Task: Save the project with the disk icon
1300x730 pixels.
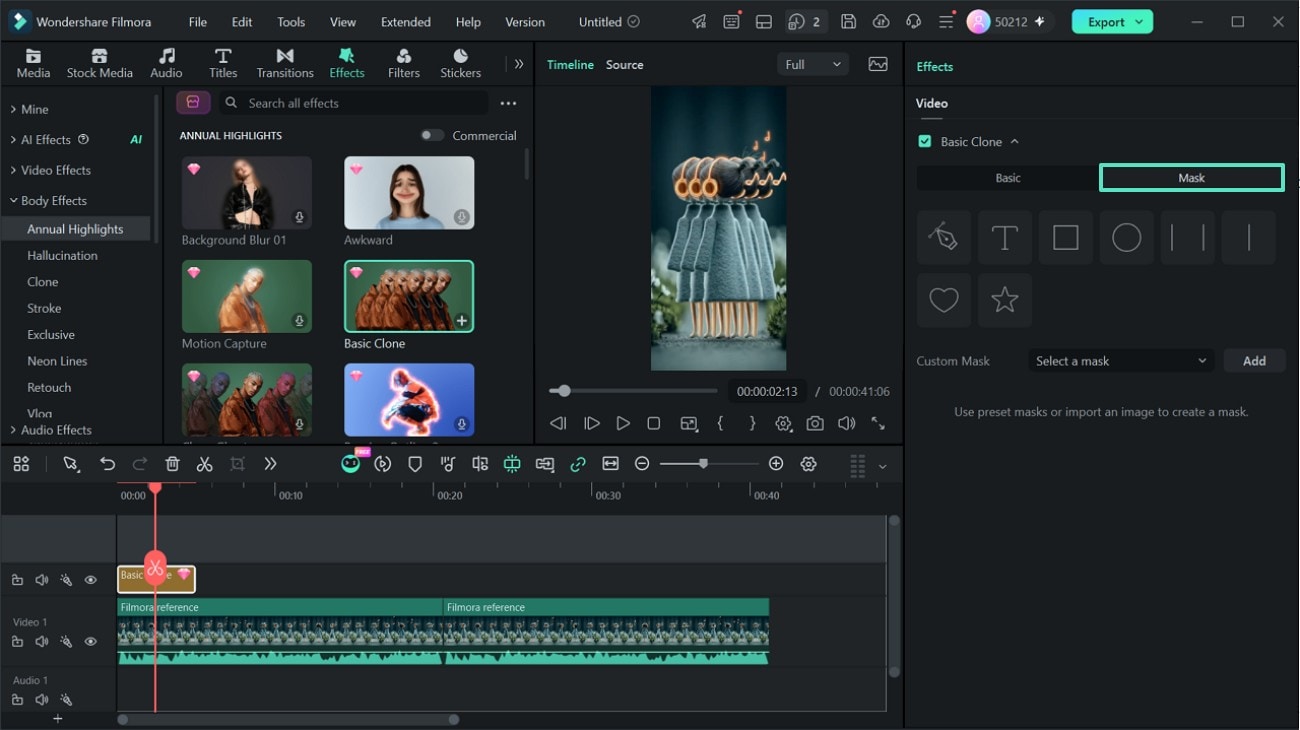Action: [x=848, y=22]
